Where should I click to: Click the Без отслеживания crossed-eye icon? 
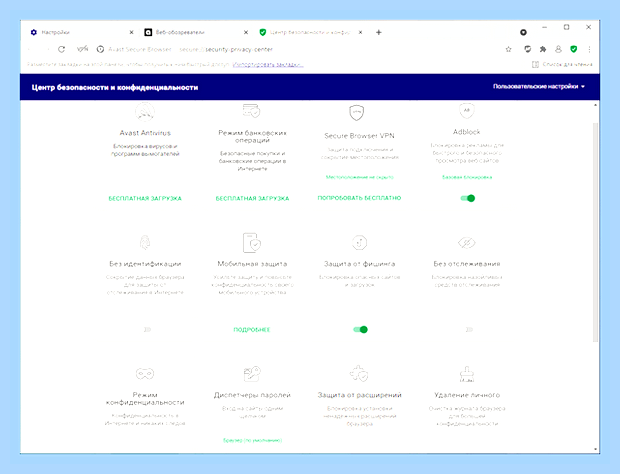coord(467,242)
